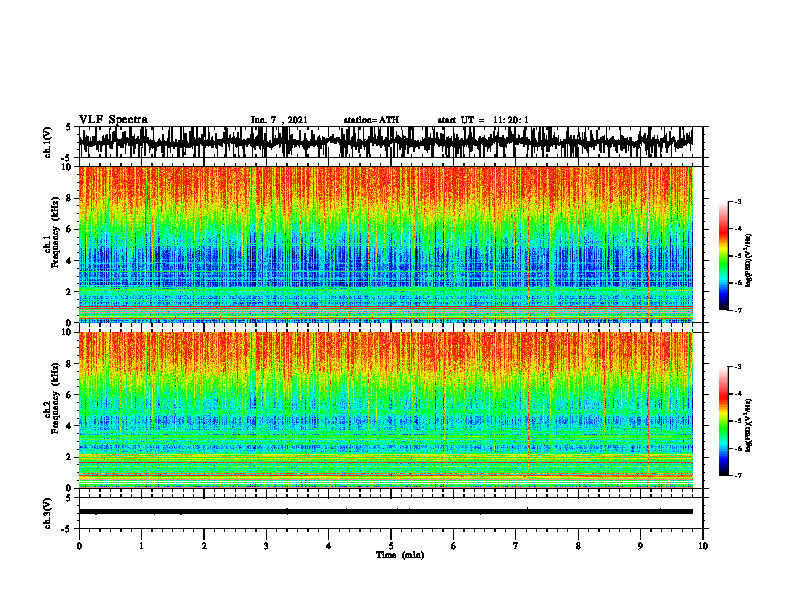
Task: Click the "-5" label on ch.1 color bar
Action: (738, 256)
